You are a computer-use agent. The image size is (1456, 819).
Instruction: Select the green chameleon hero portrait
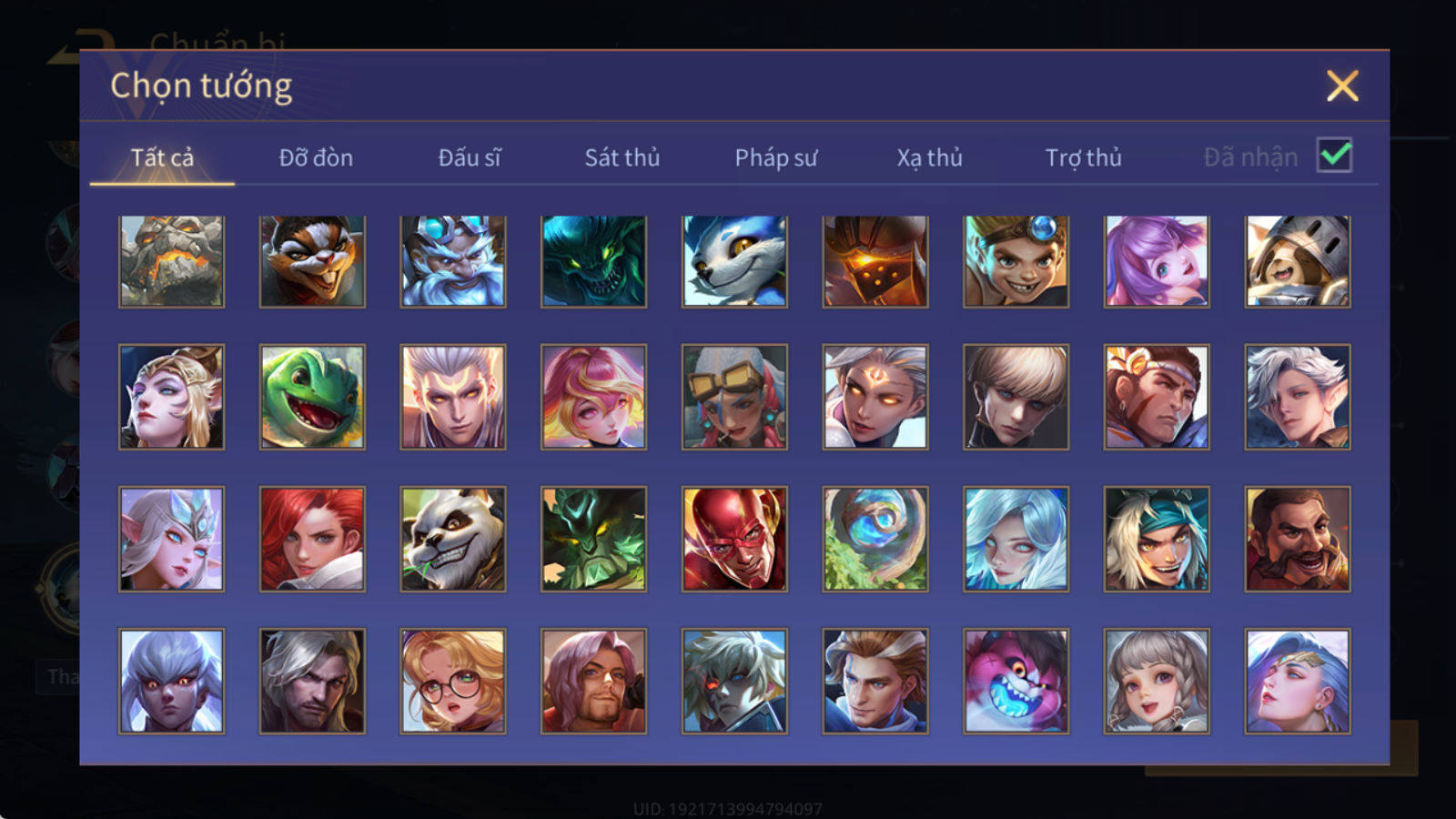click(x=312, y=397)
